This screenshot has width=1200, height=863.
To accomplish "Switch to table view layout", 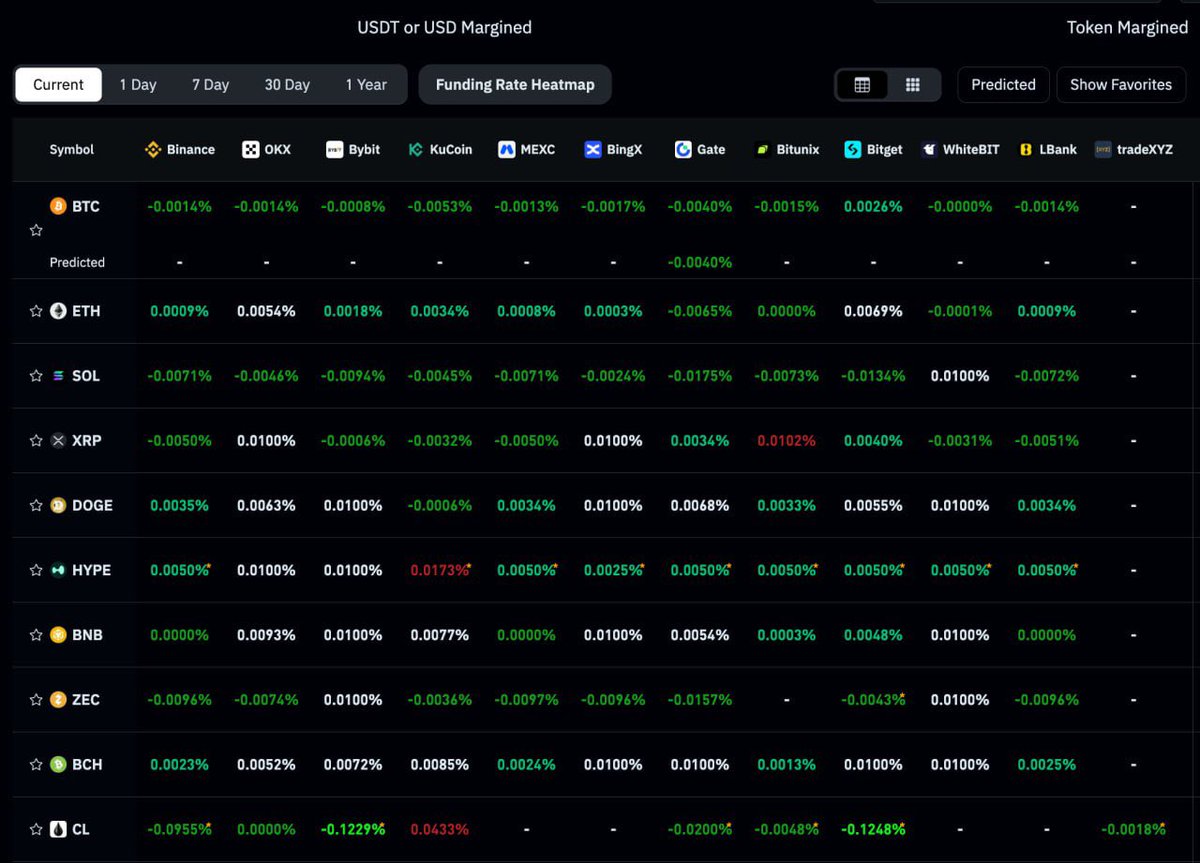I will coord(862,85).
